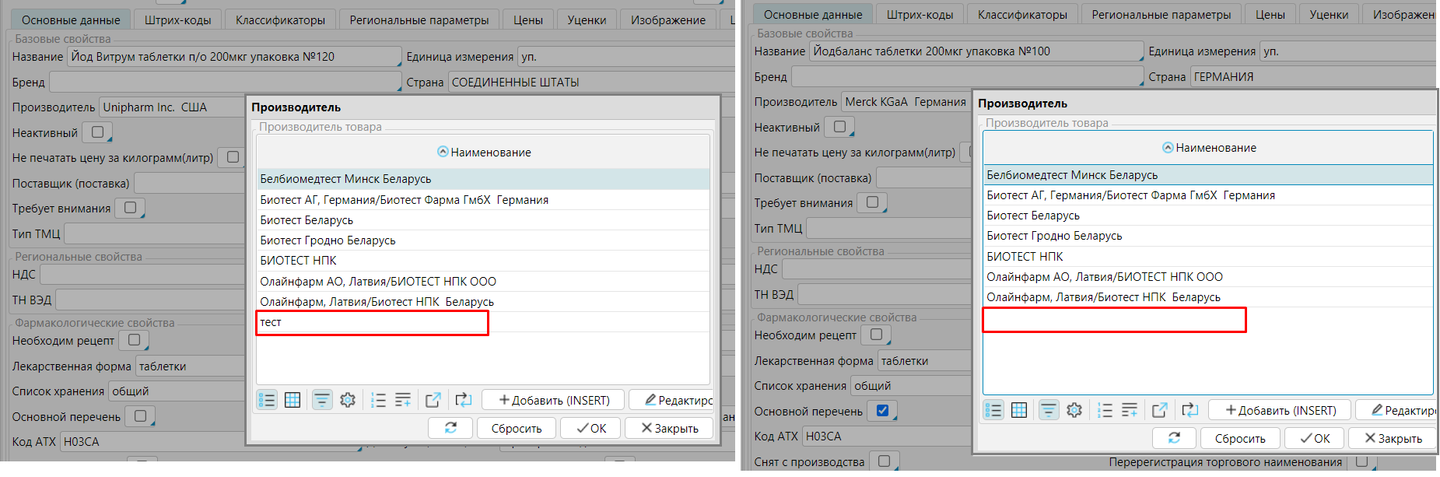Click list view icon in Йод Витрум dialog
The image size is (1440, 477).
click(267, 400)
